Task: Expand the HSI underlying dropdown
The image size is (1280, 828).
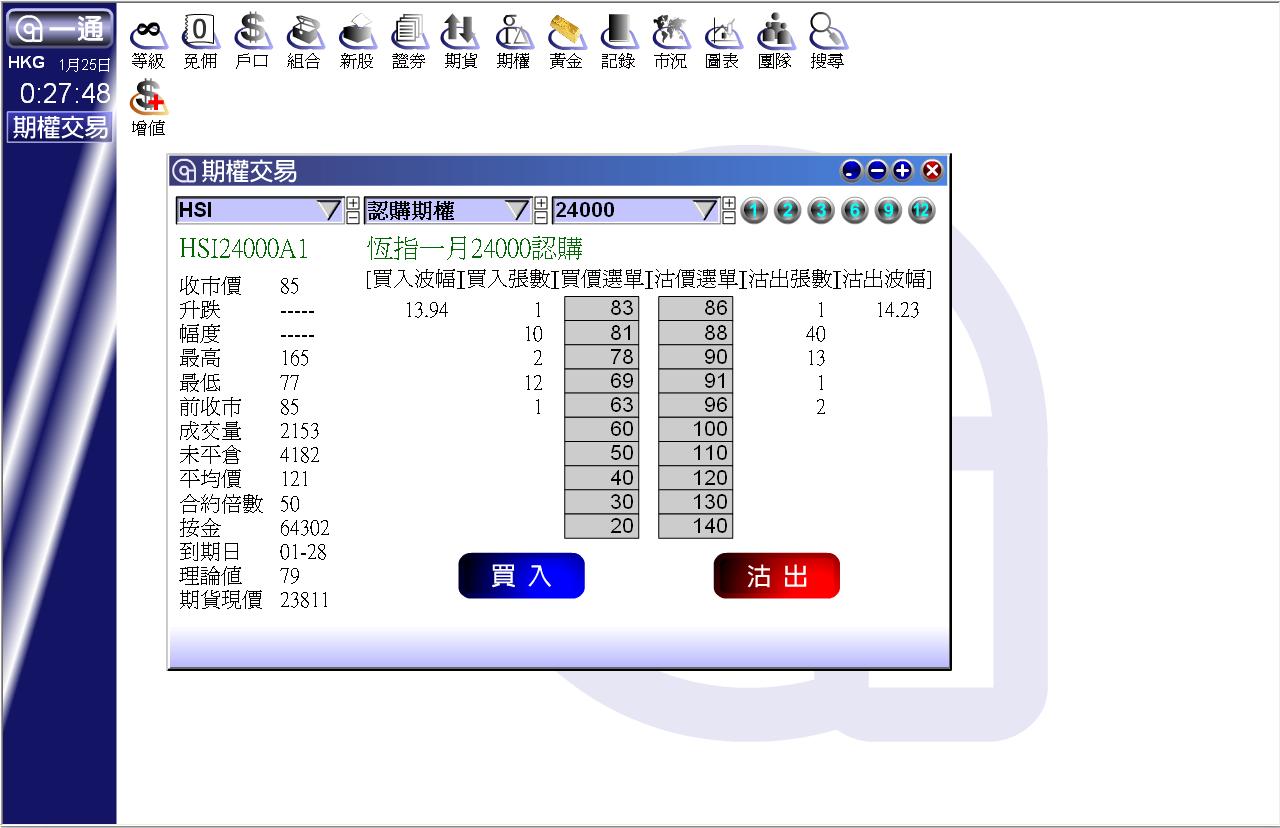Action: click(328, 211)
